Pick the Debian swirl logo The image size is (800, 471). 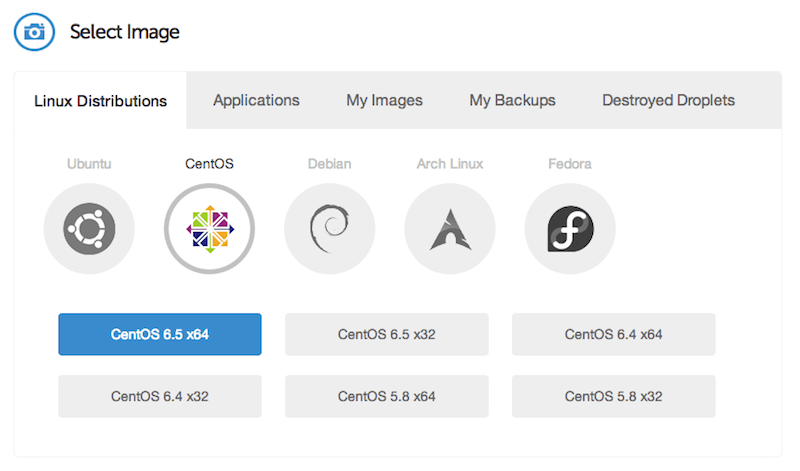coord(329,230)
